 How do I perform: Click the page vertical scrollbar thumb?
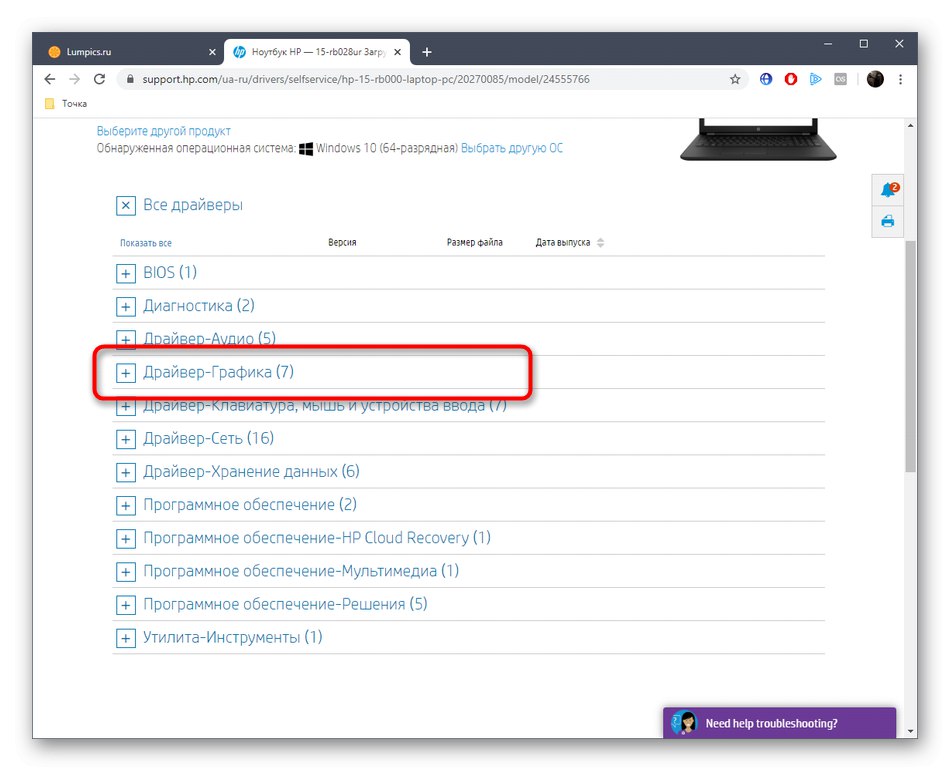tap(910, 356)
